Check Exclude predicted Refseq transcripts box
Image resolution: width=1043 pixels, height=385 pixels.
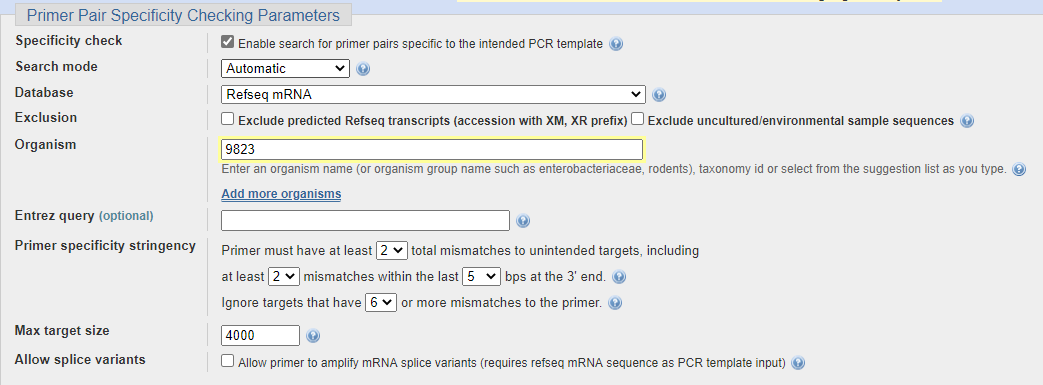227,119
